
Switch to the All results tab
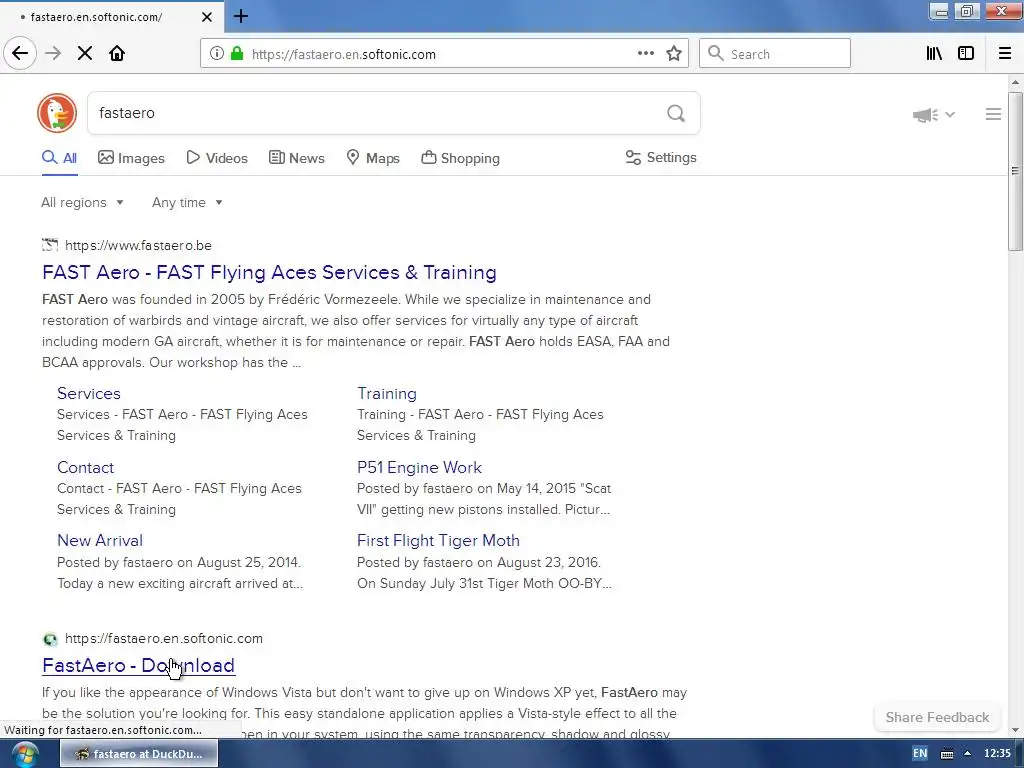click(x=59, y=158)
